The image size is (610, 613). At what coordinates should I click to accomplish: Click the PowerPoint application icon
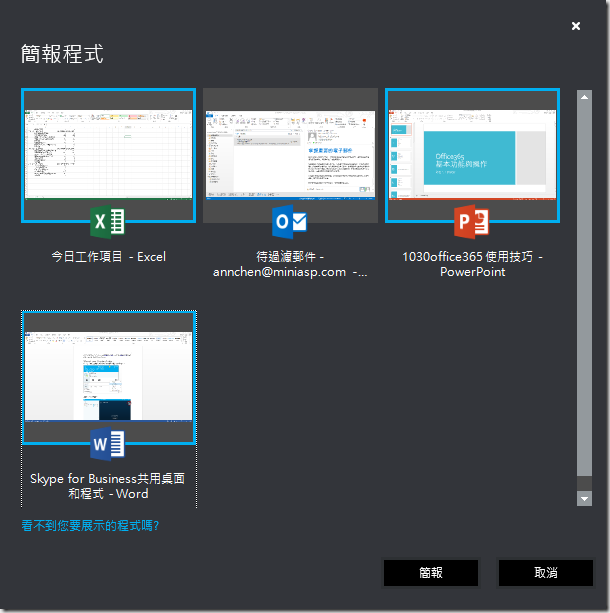[471, 222]
